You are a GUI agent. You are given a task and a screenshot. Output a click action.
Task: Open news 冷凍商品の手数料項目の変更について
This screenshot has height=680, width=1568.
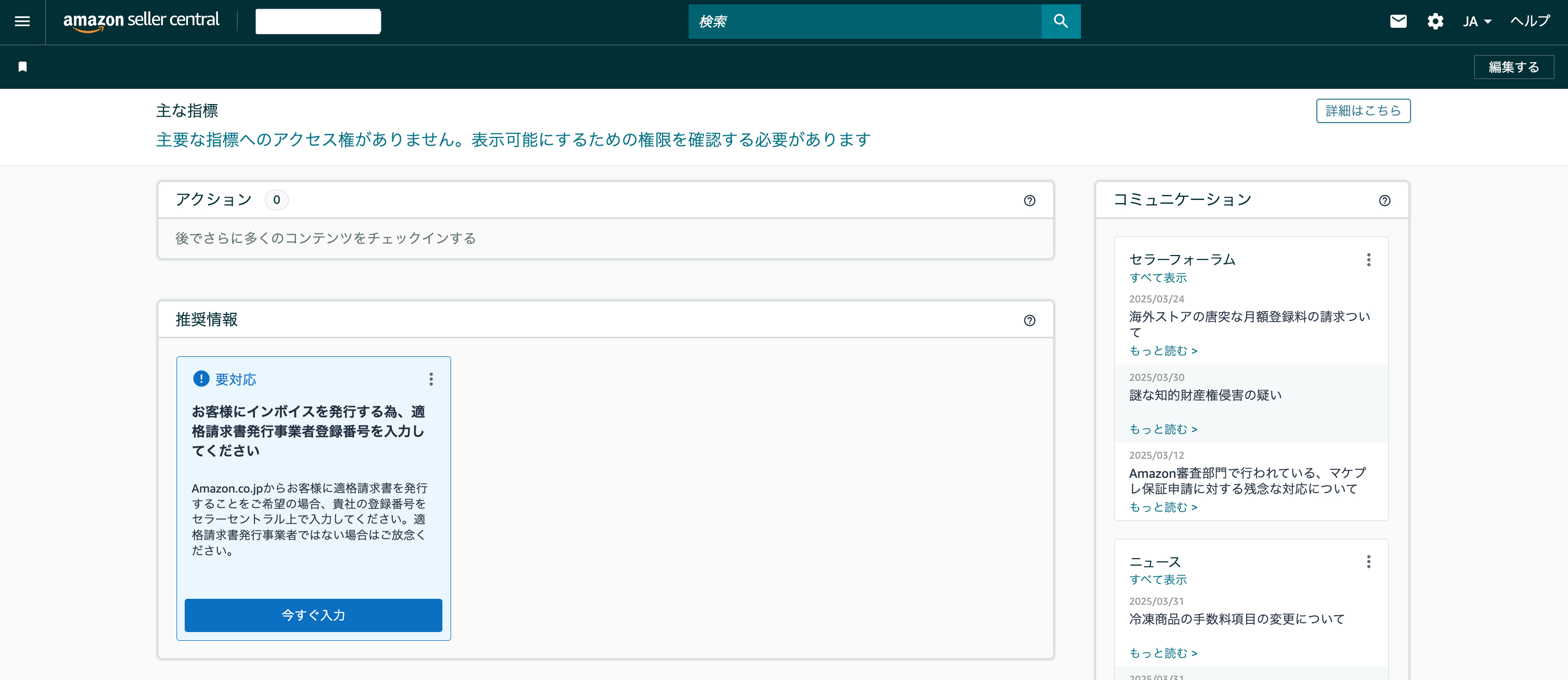tap(1236, 619)
